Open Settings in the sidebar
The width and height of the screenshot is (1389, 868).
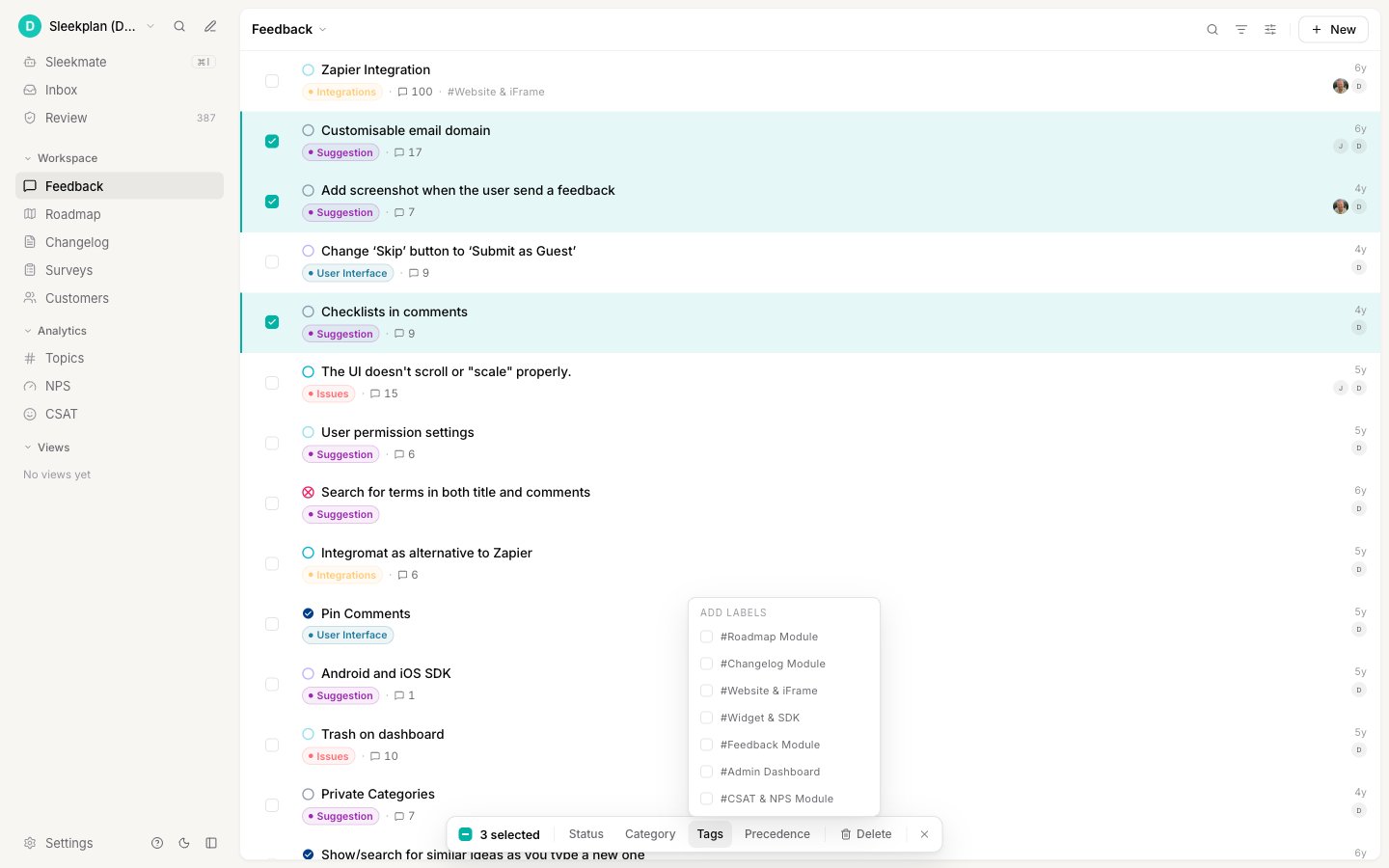click(x=59, y=843)
